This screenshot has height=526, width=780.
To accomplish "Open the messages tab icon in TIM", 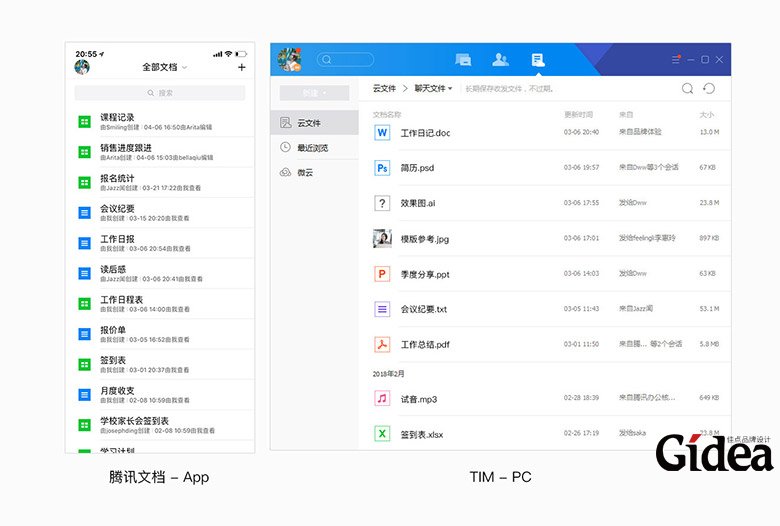I will (x=463, y=60).
